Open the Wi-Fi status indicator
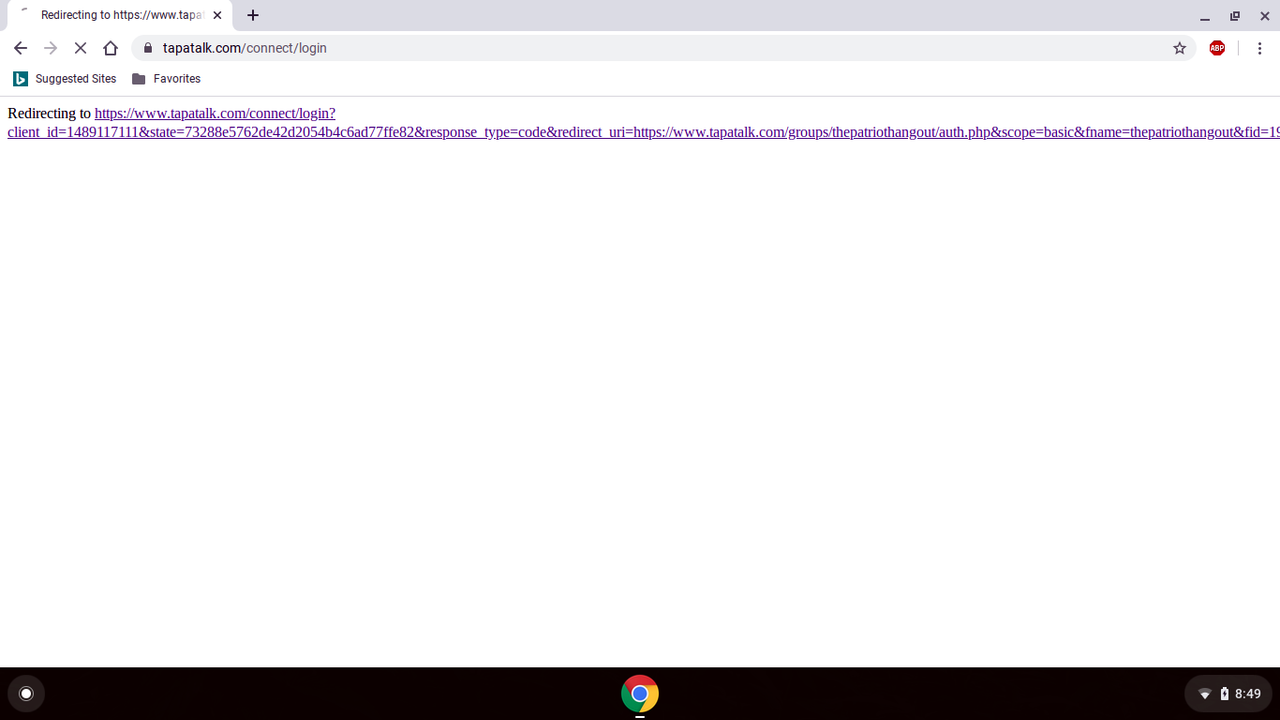 tap(1205, 694)
